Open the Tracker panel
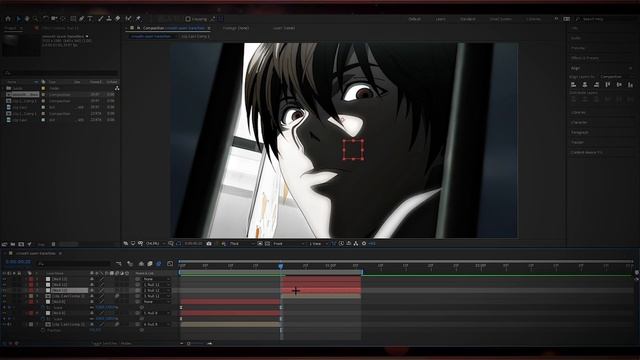This screenshot has height=360, width=640. point(577,142)
